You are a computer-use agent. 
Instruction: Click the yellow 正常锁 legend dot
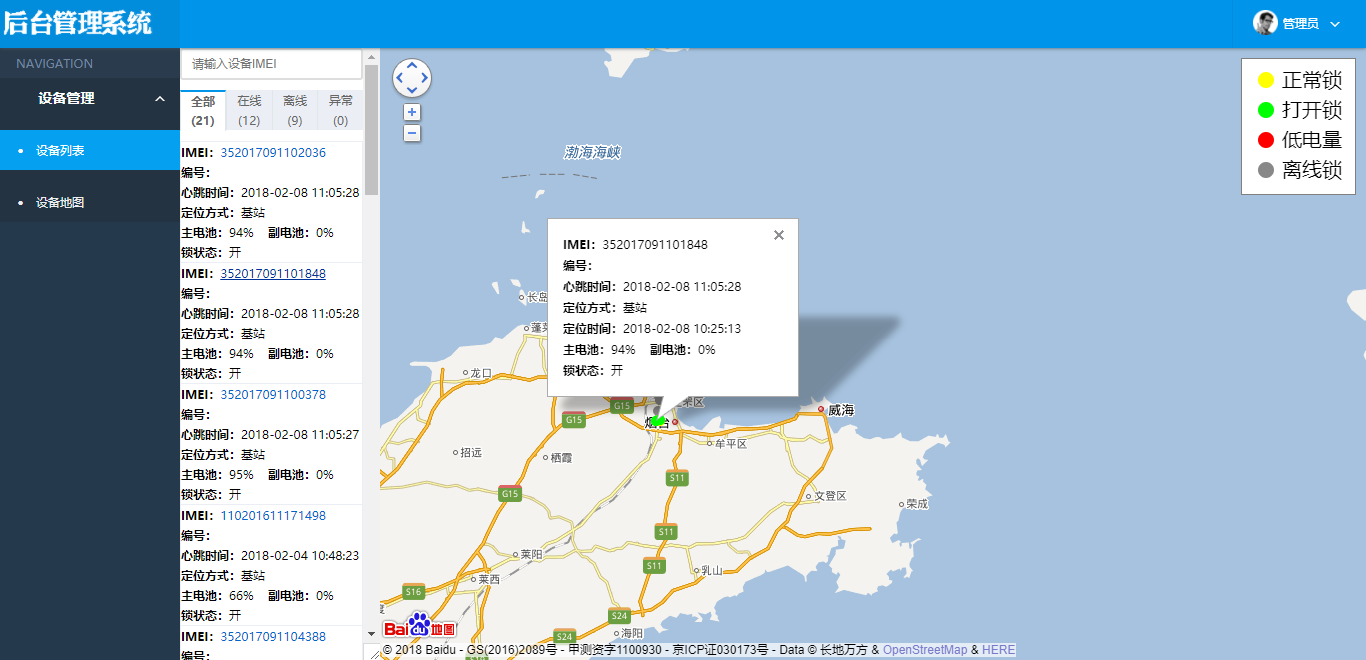pyautogui.click(x=1266, y=80)
